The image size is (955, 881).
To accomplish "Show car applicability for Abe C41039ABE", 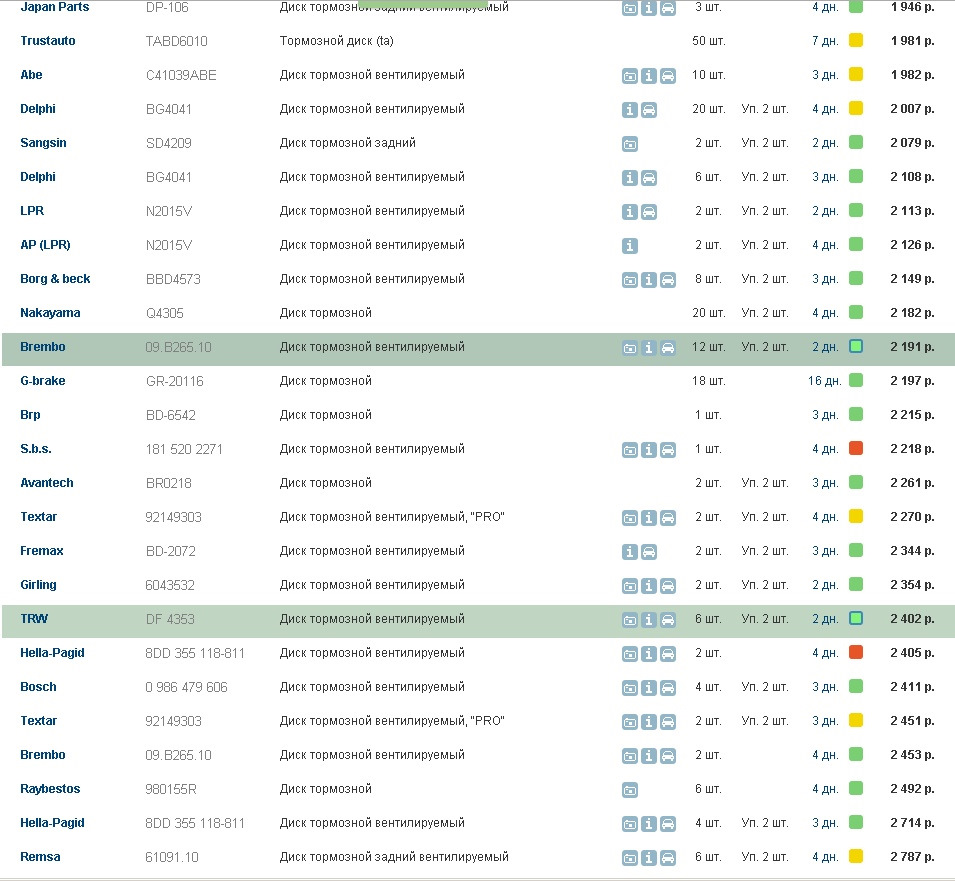I will (x=668, y=76).
